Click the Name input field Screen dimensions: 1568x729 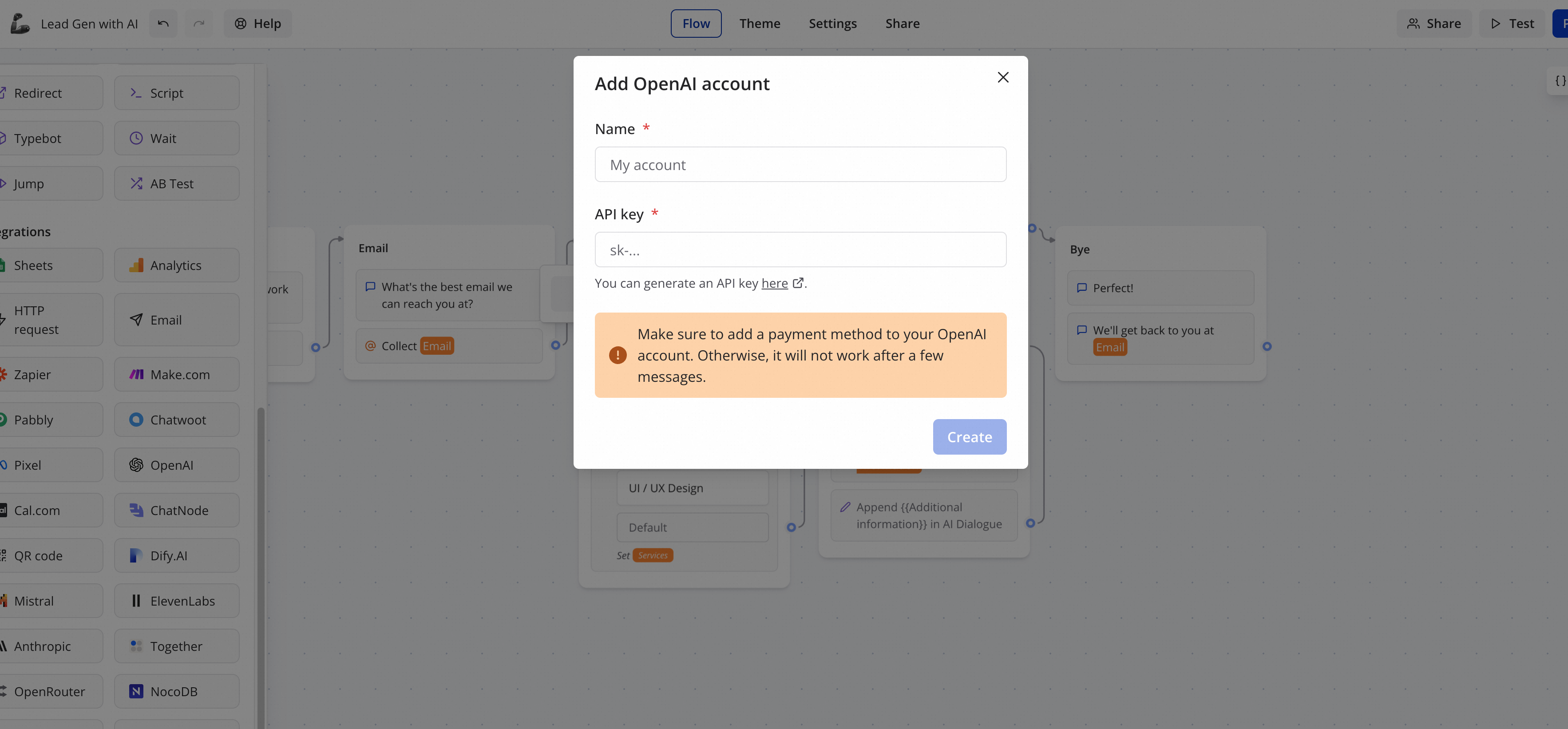[800, 164]
